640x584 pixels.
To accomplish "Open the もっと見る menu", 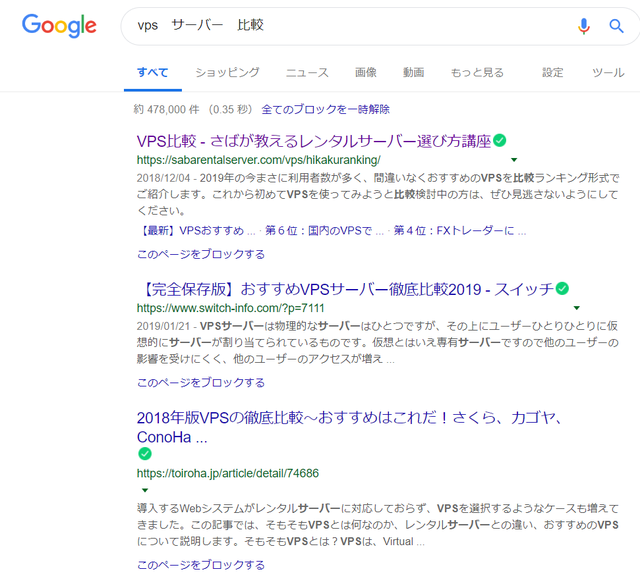I will tap(477, 73).
